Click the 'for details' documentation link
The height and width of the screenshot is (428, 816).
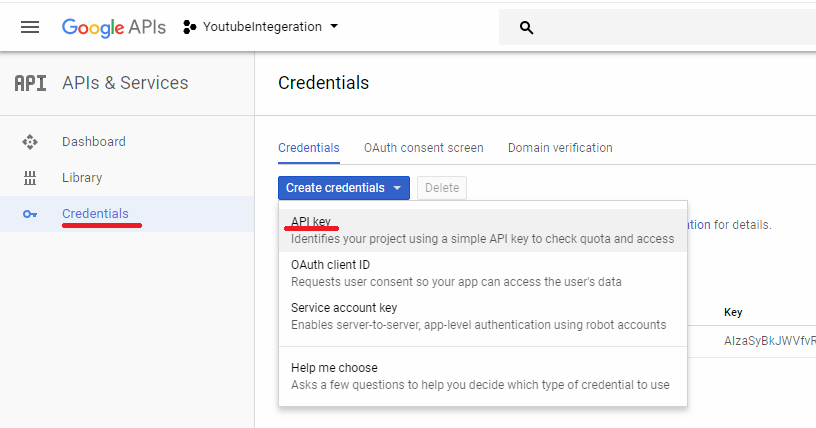click(x=699, y=225)
